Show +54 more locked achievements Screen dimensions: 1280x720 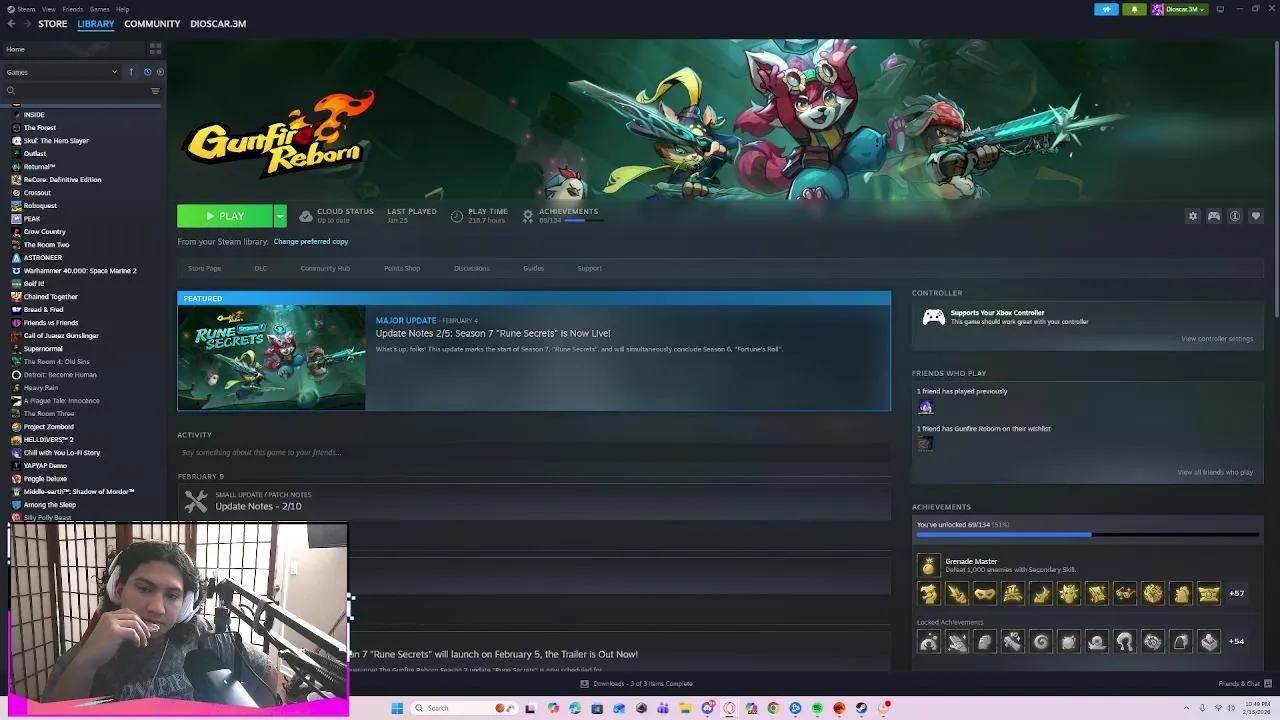(x=1237, y=642)
